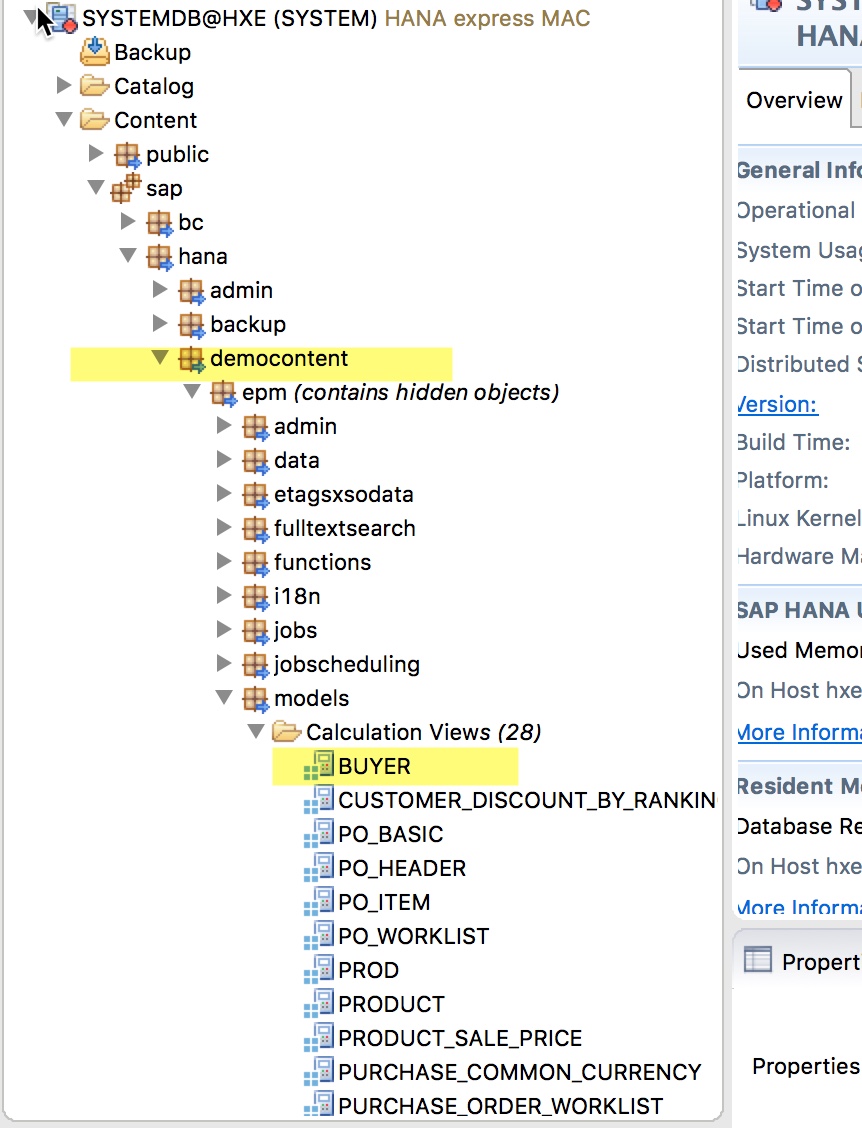Click the jobs package icon
This screenshot has height=1128, width=862.
[255, 630]
